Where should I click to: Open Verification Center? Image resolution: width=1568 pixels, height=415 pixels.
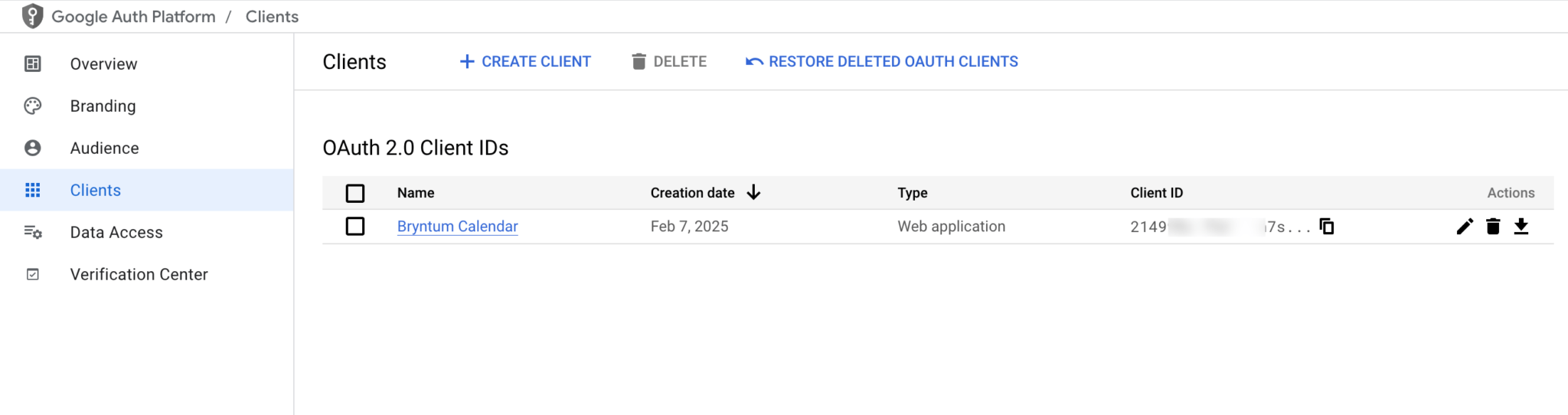point(147,274)
